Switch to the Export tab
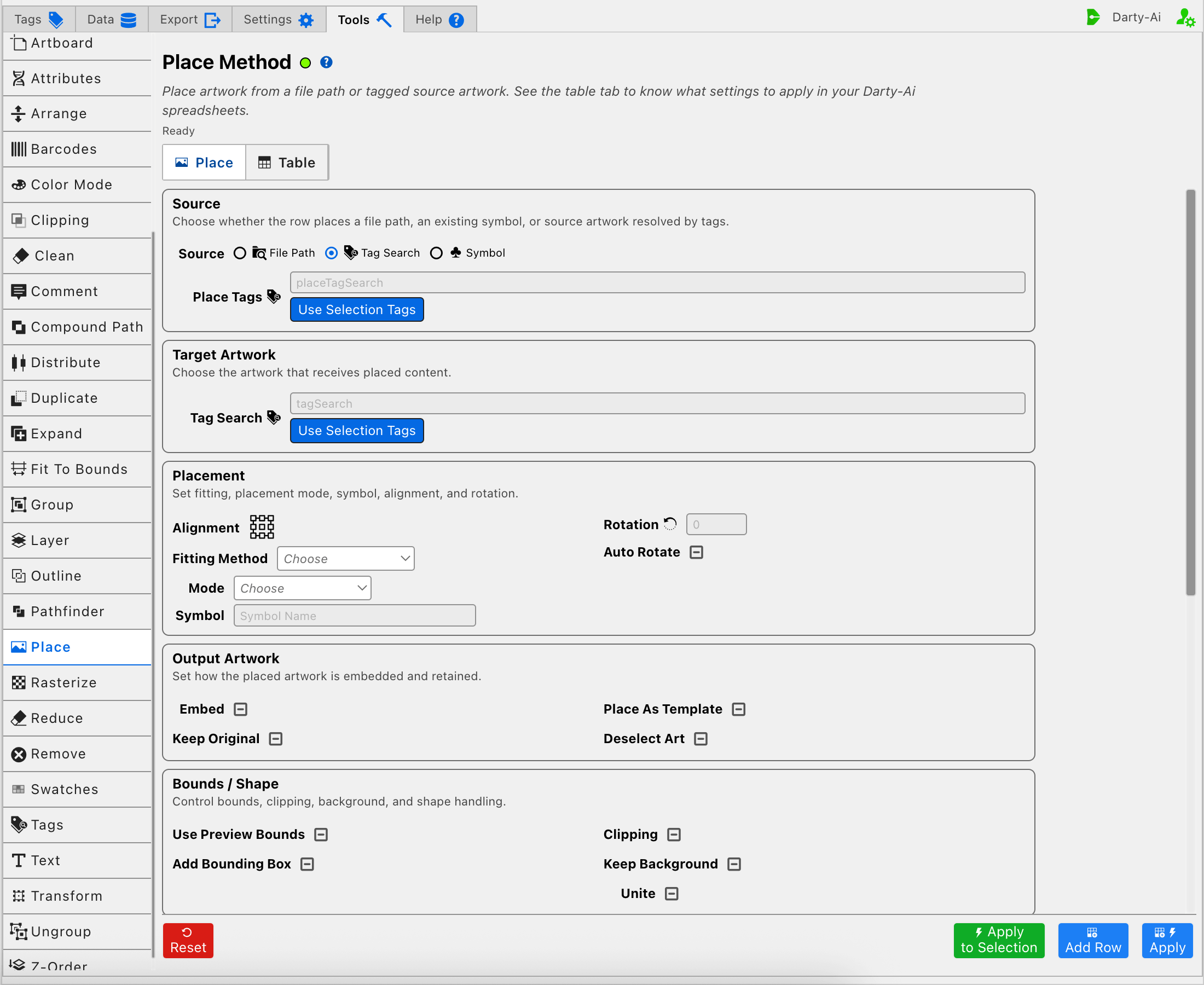 point(190,19)
